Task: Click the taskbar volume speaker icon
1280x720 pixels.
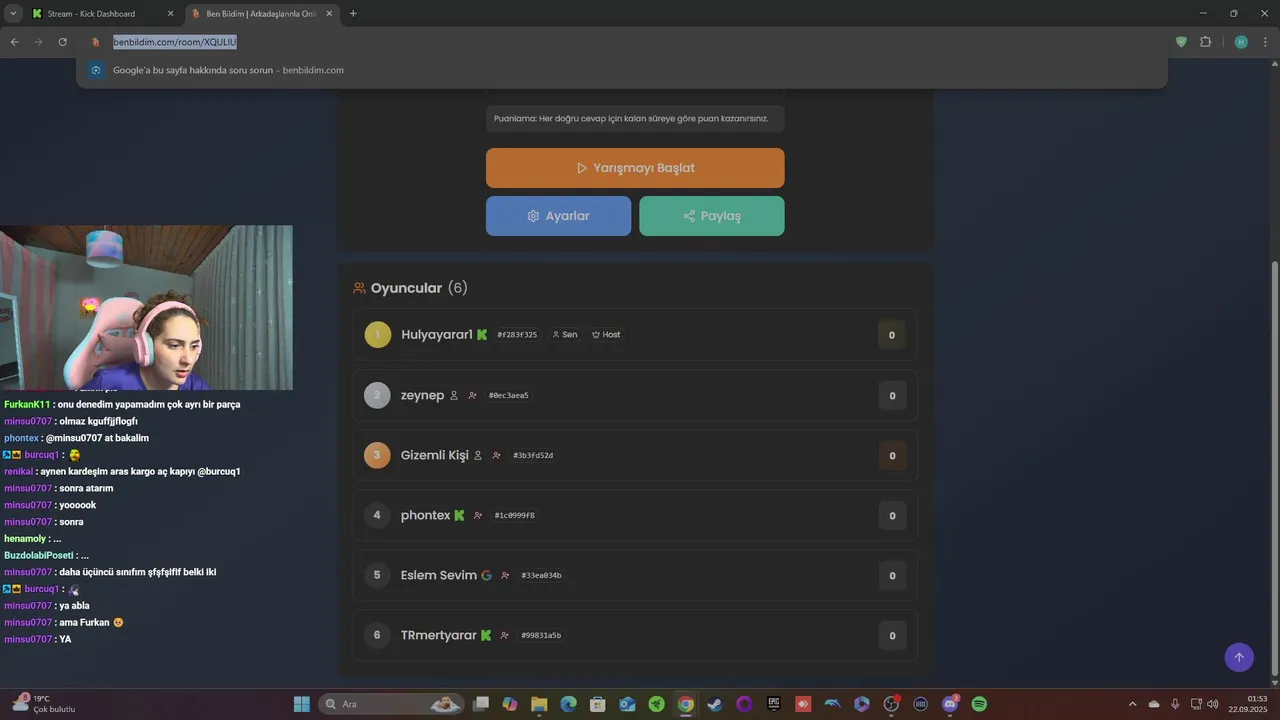Action: tap(1212, 704)
